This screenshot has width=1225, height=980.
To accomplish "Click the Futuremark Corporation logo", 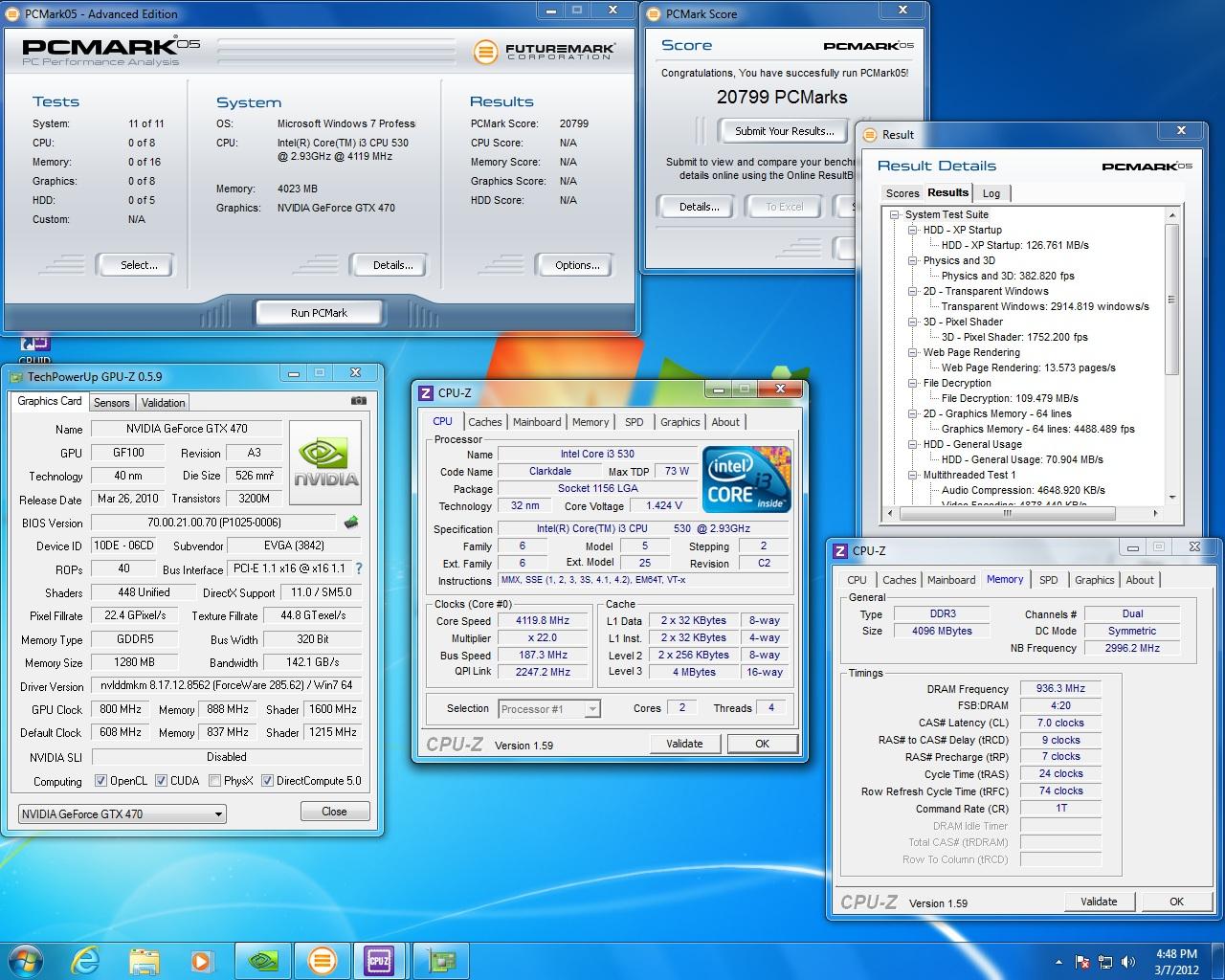I will 544,51.
